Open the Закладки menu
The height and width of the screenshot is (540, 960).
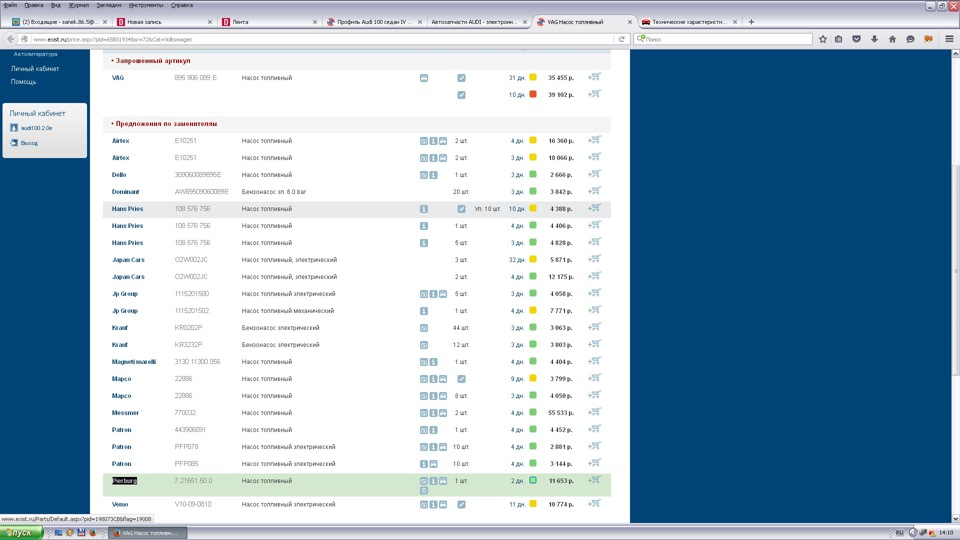(x=108, y=5)
